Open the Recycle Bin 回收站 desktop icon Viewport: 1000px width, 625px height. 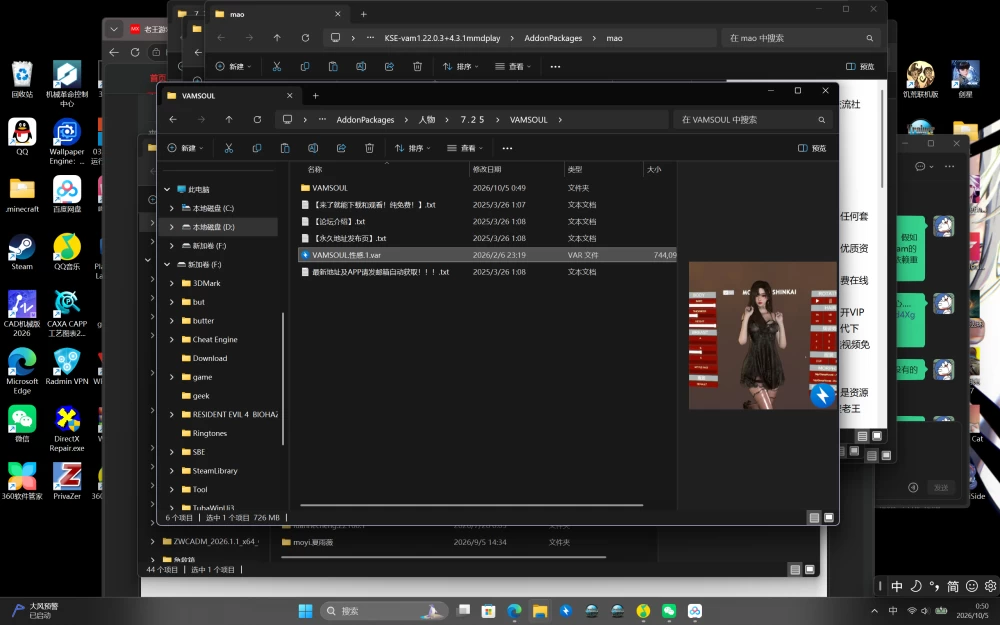tap(22, 80)
